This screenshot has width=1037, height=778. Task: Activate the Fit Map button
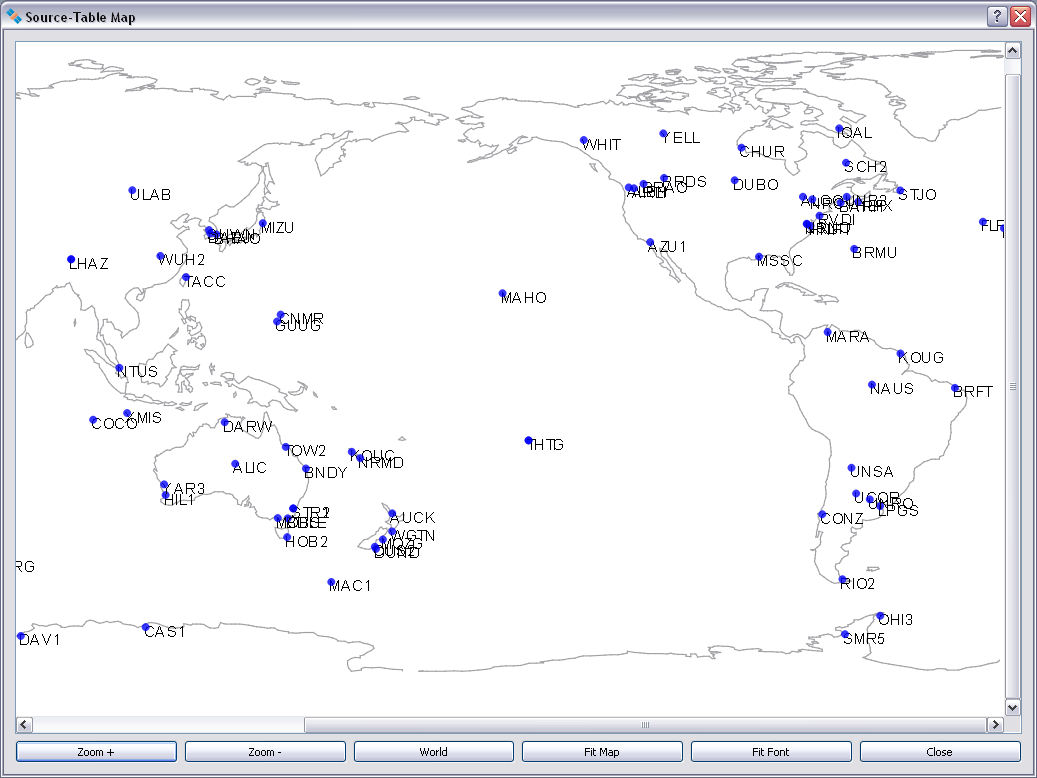601,751
